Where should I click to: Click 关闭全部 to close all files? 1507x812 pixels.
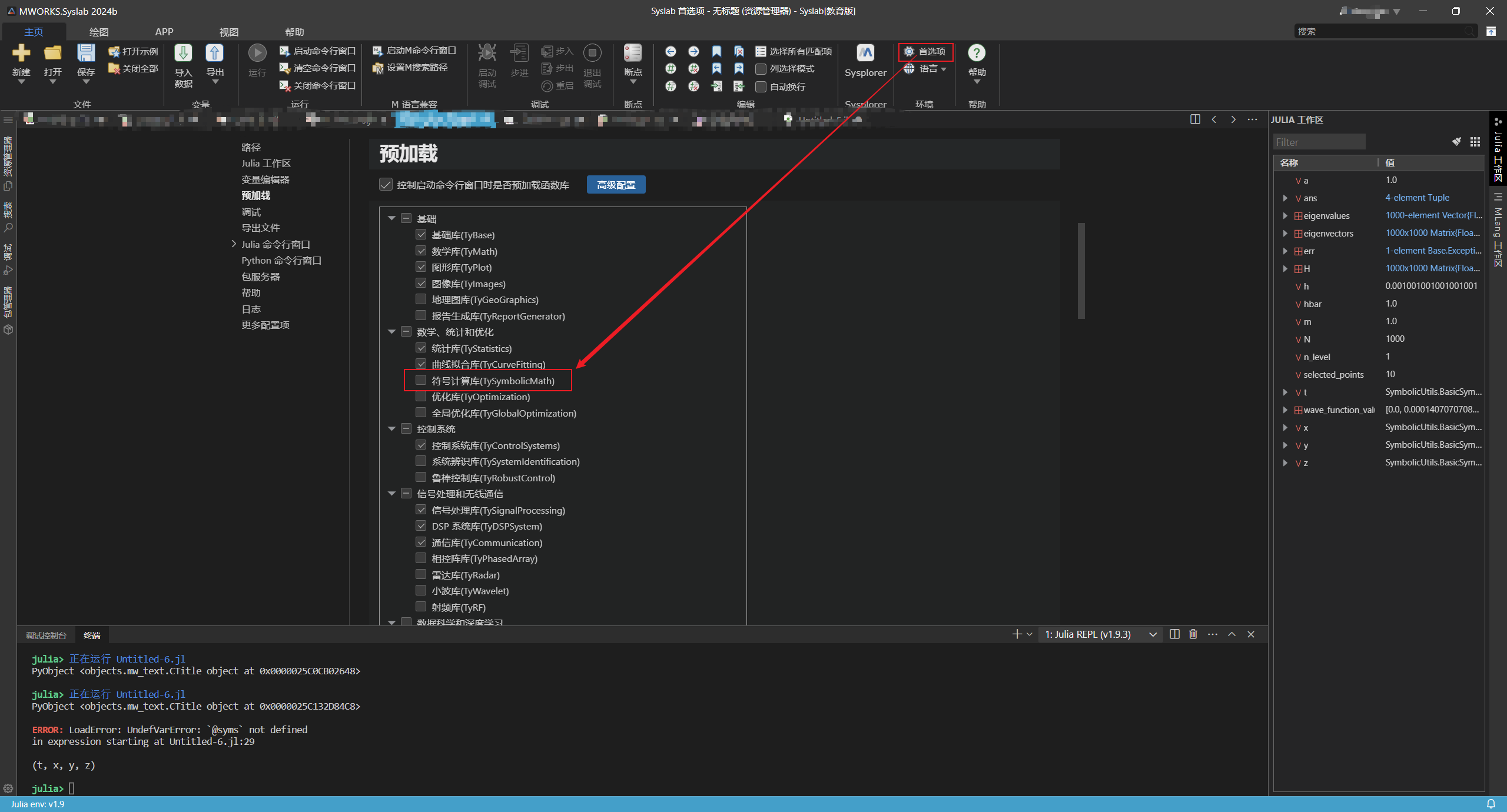(x=134, y=69)
